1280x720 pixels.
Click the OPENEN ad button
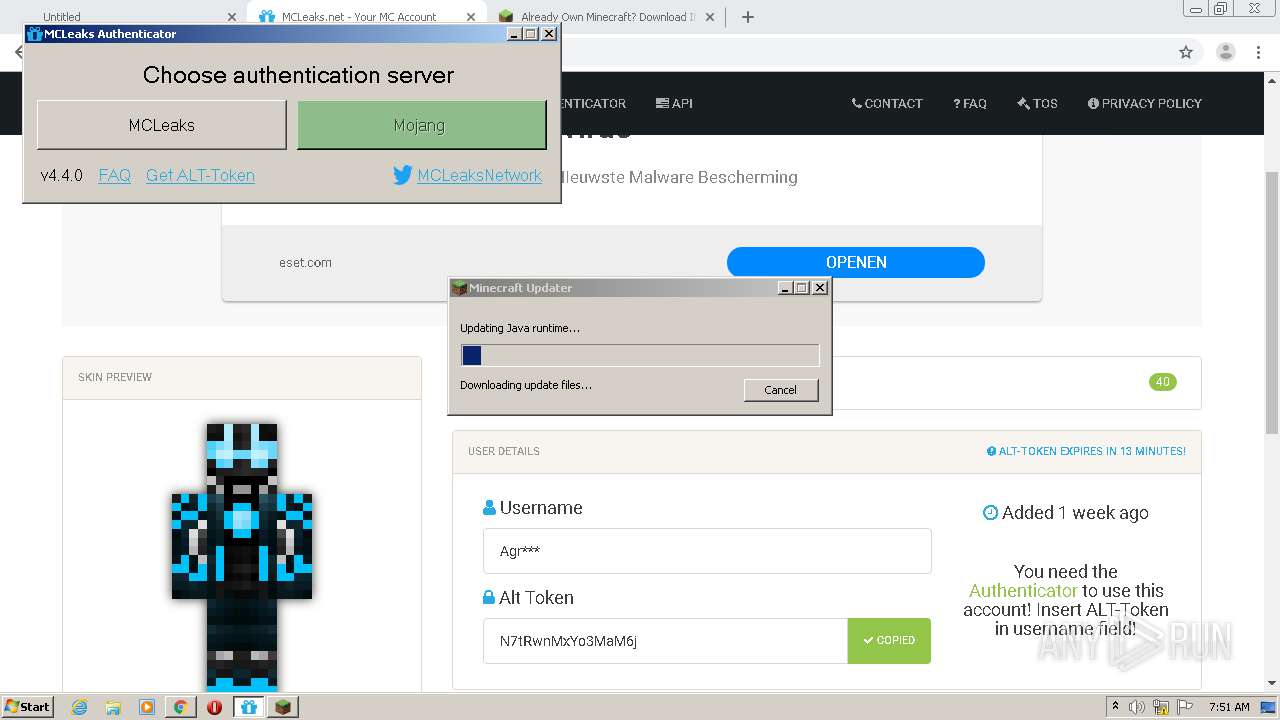coord(856,262)
